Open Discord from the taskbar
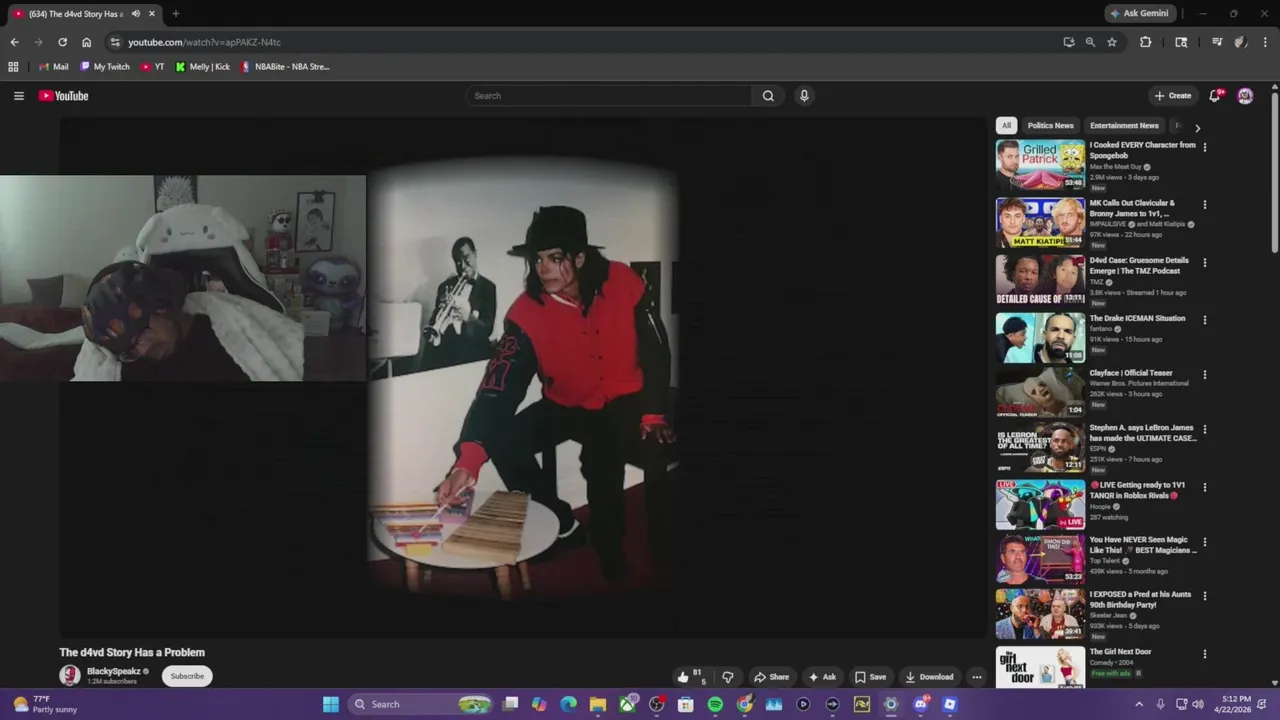Screen dimensions: 1280x720 (x=920, y=704)
